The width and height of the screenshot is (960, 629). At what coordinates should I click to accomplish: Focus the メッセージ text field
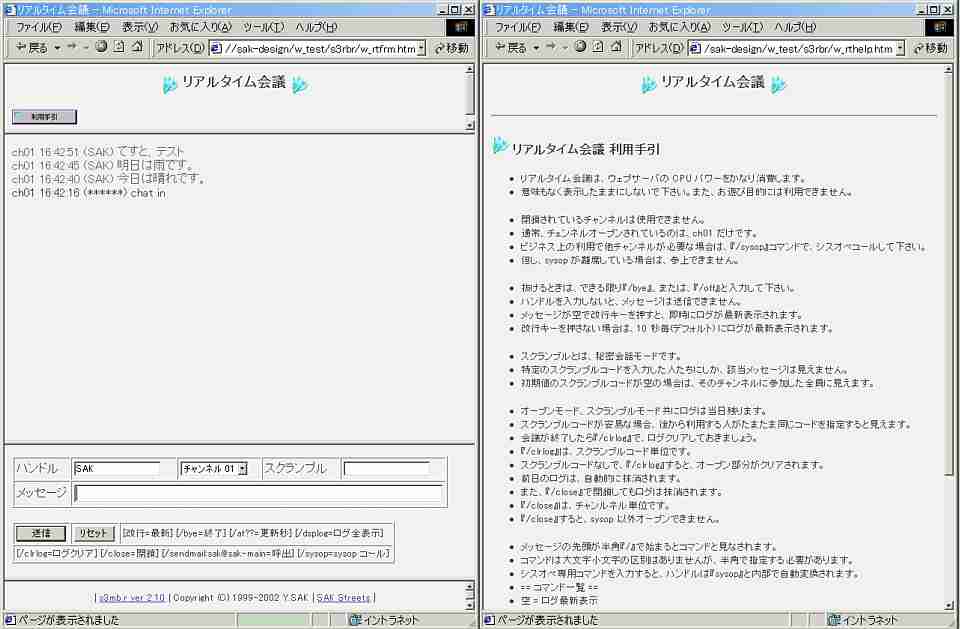258,494
